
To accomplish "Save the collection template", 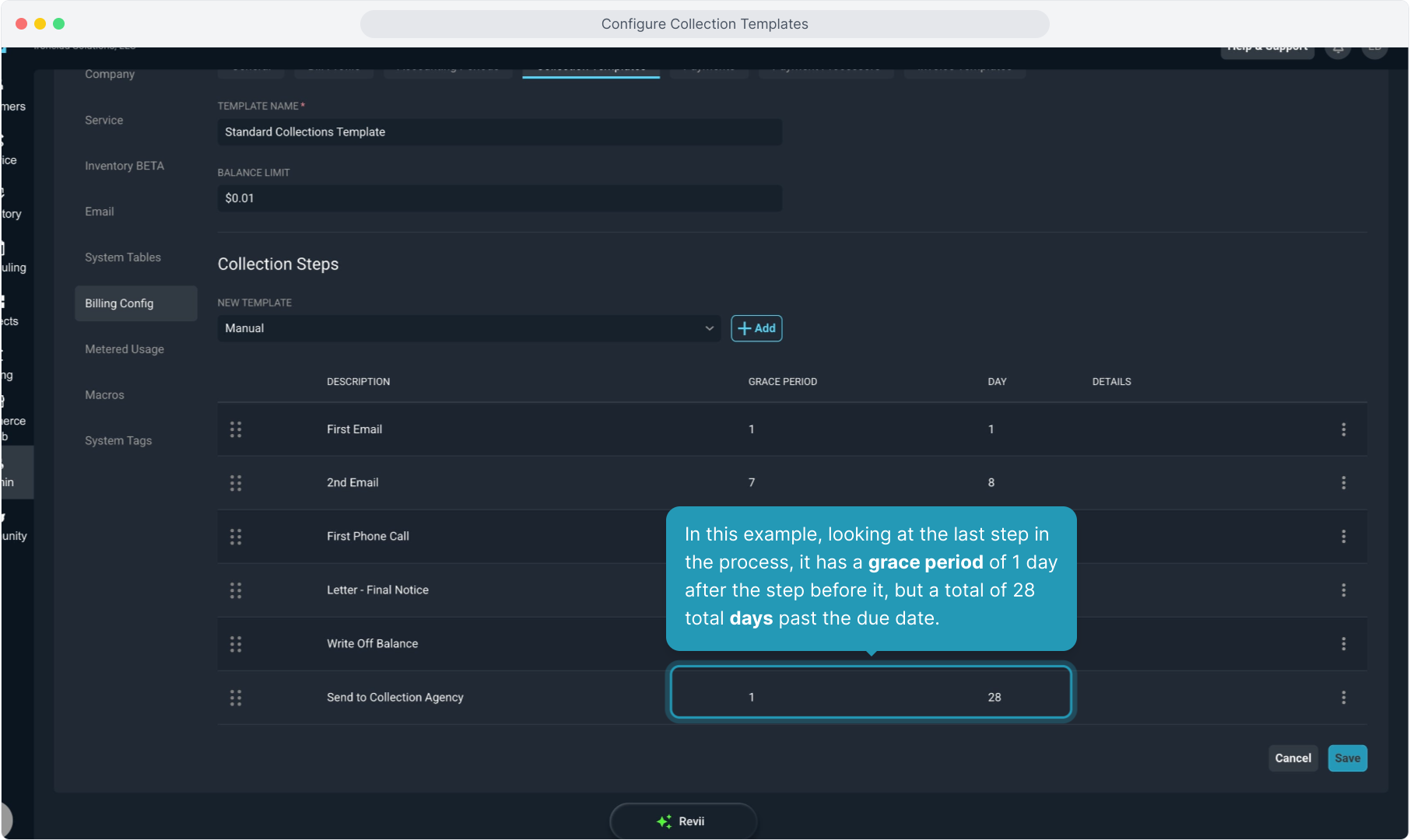I will 1347,758.
